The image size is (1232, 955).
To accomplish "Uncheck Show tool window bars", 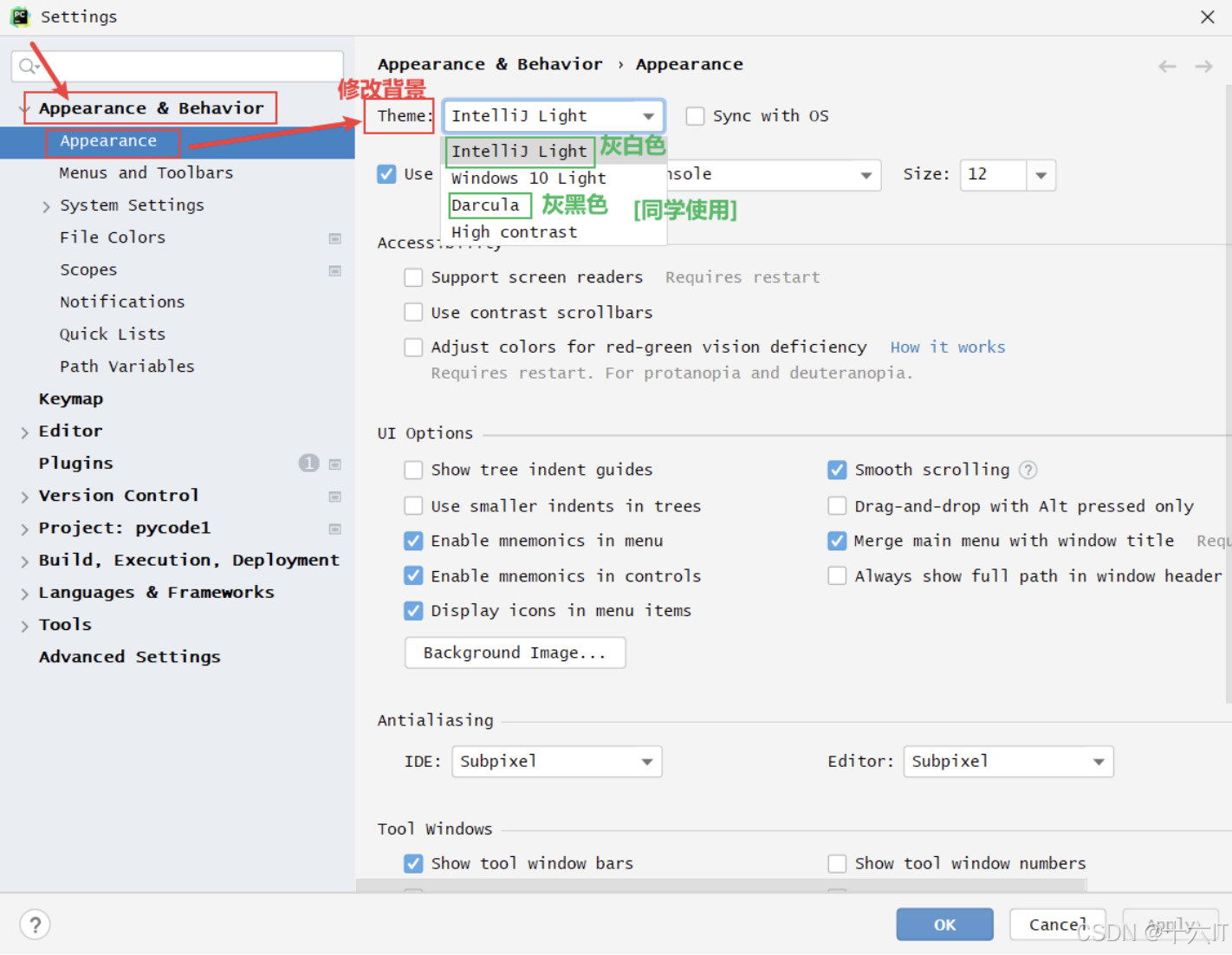I will (x=413, y=863).
